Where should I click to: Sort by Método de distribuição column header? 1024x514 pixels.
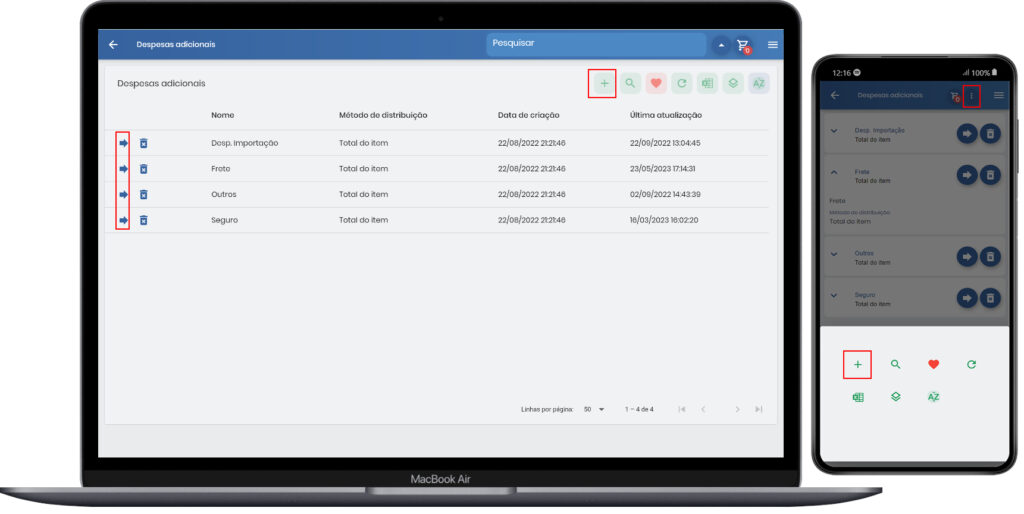(383, 115)
